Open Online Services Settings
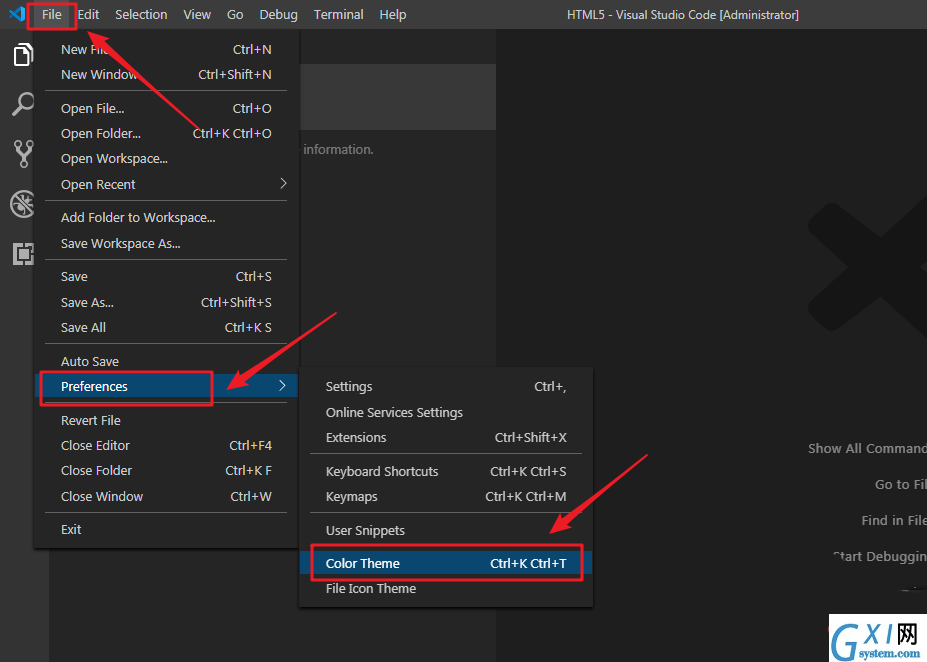 tap(446, 413)
